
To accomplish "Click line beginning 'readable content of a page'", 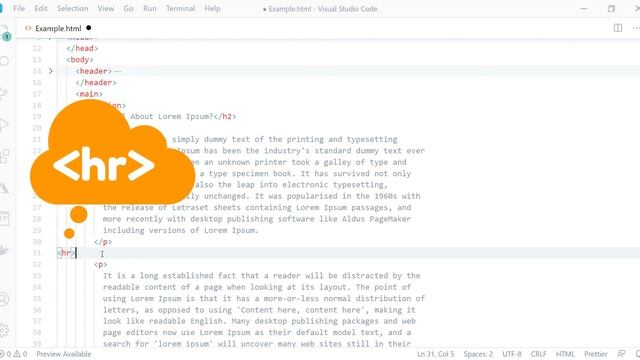I will [x=257, y=287].
